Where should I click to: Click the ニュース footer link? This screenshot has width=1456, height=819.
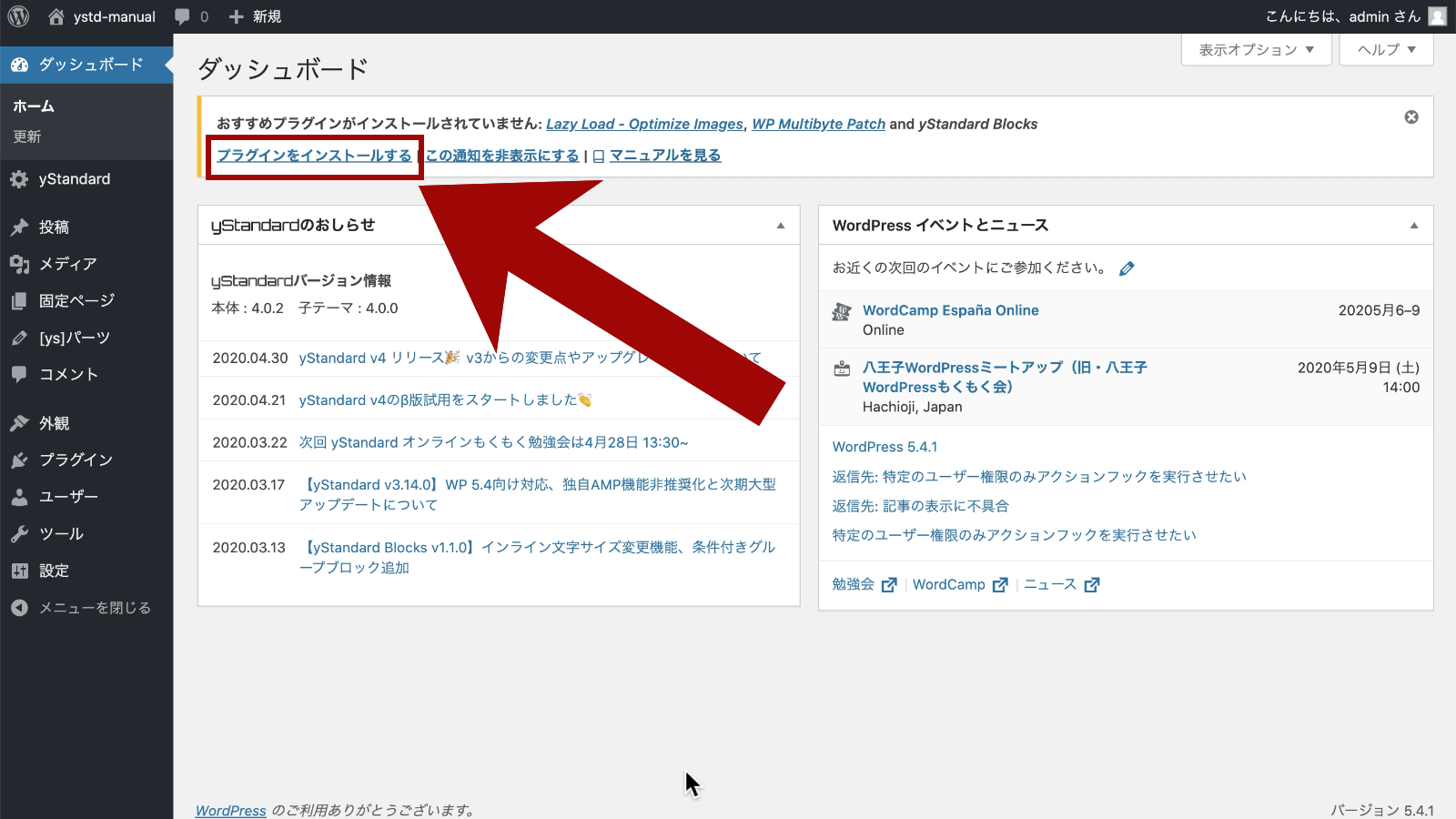pos(1050,584)
